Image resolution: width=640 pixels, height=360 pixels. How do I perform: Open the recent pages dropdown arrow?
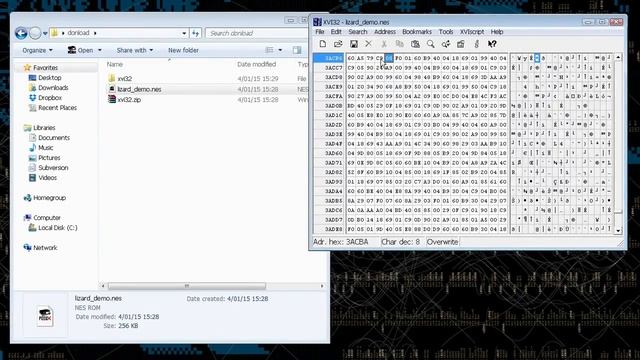click(x=45, y=33)
